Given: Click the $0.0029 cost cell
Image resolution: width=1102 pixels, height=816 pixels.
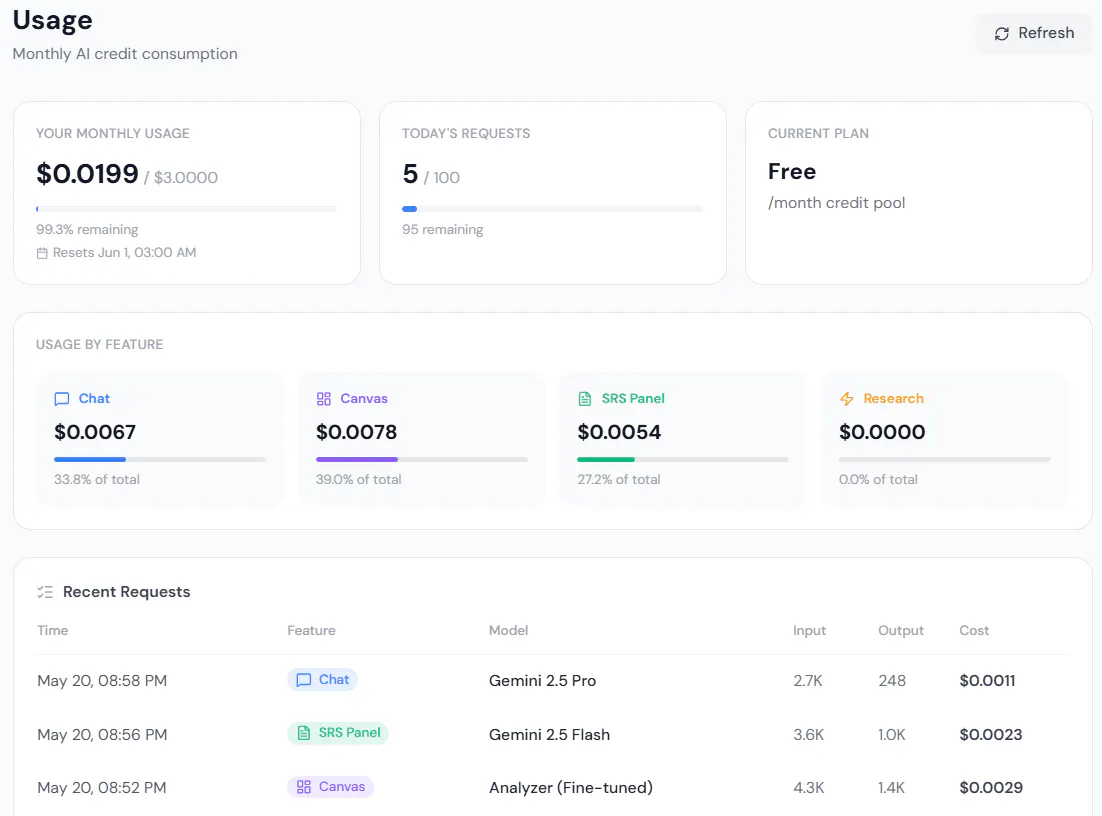Looking at the screenshot, I should (991, 787).
